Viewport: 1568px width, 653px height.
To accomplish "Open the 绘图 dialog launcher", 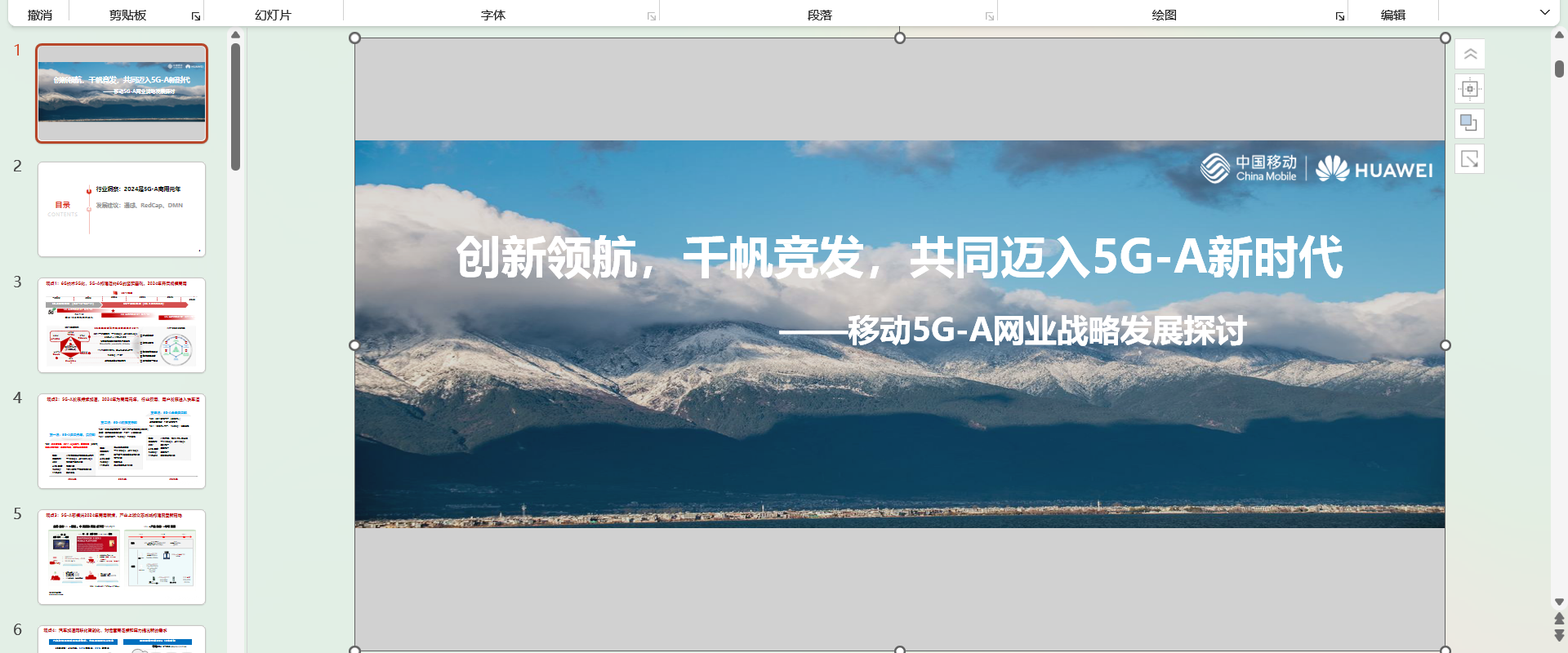I will pyautogui.click(x=1340, y=16).
